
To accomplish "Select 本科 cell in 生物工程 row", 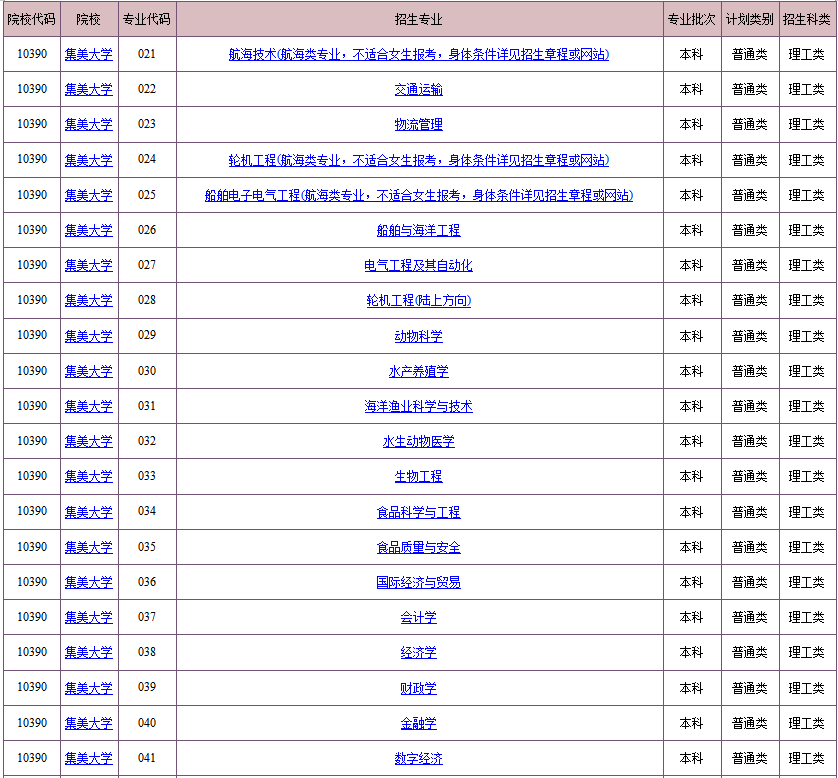I will 692,476.
